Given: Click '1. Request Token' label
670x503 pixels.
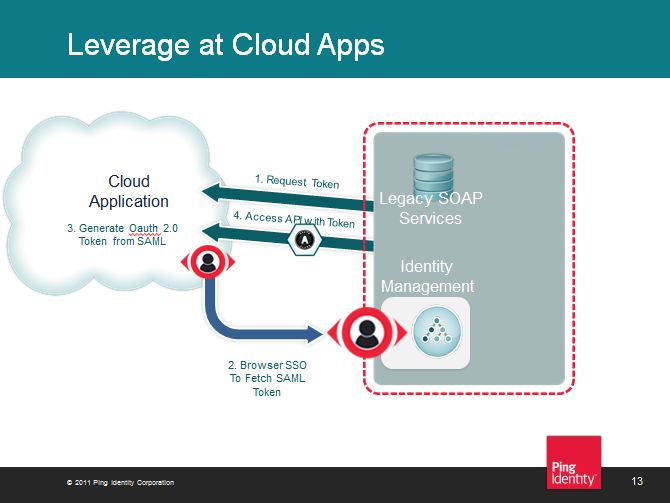Looking at the screenshot, I should point(297,181).
